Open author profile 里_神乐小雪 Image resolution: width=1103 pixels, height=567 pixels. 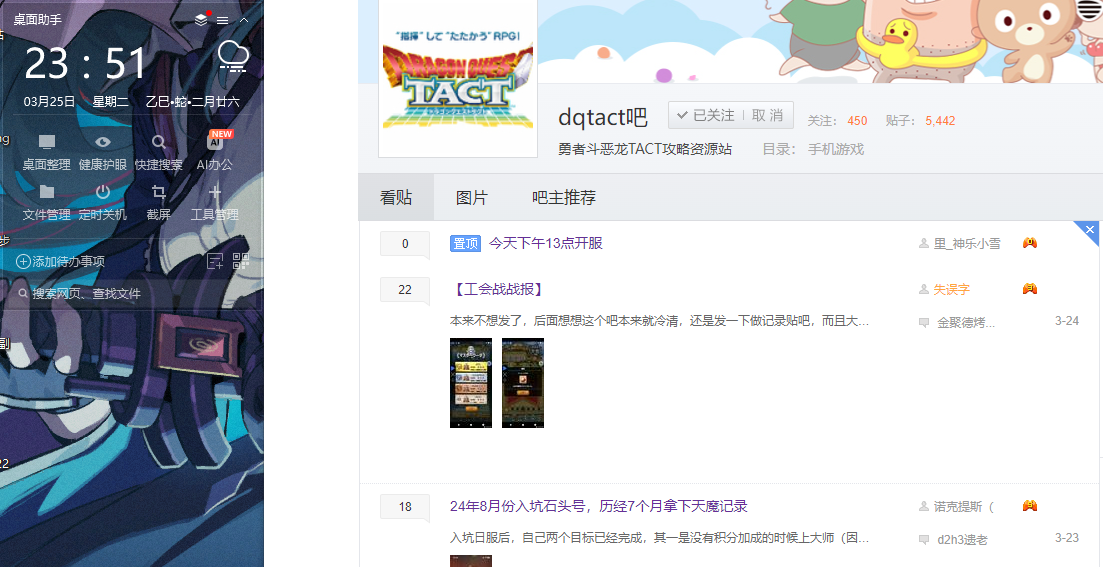(967, 243)
